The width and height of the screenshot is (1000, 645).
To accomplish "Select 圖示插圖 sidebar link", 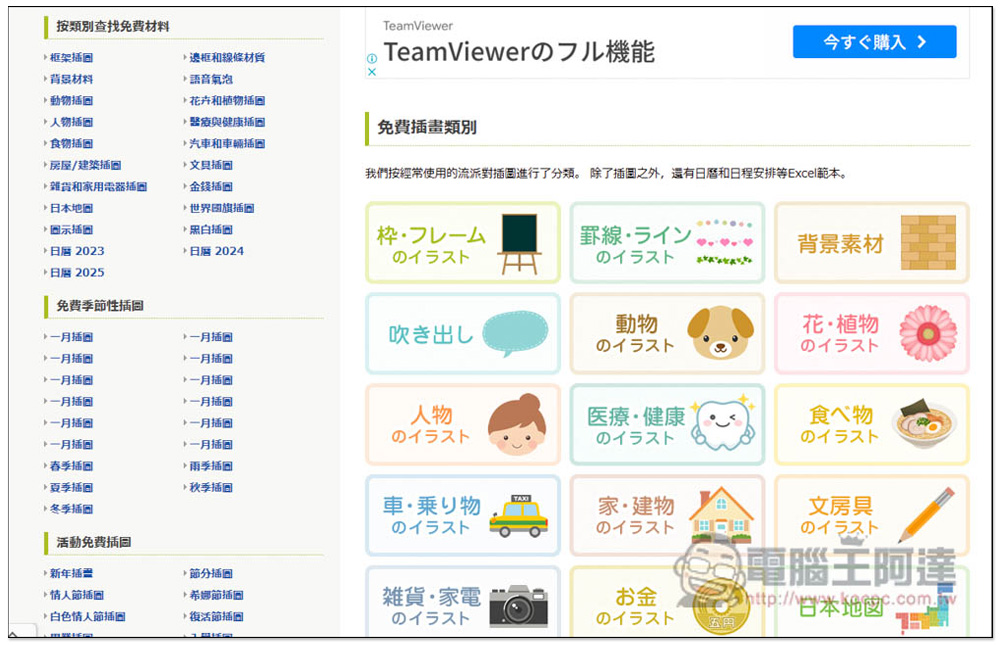I will (x=71, y=230).
